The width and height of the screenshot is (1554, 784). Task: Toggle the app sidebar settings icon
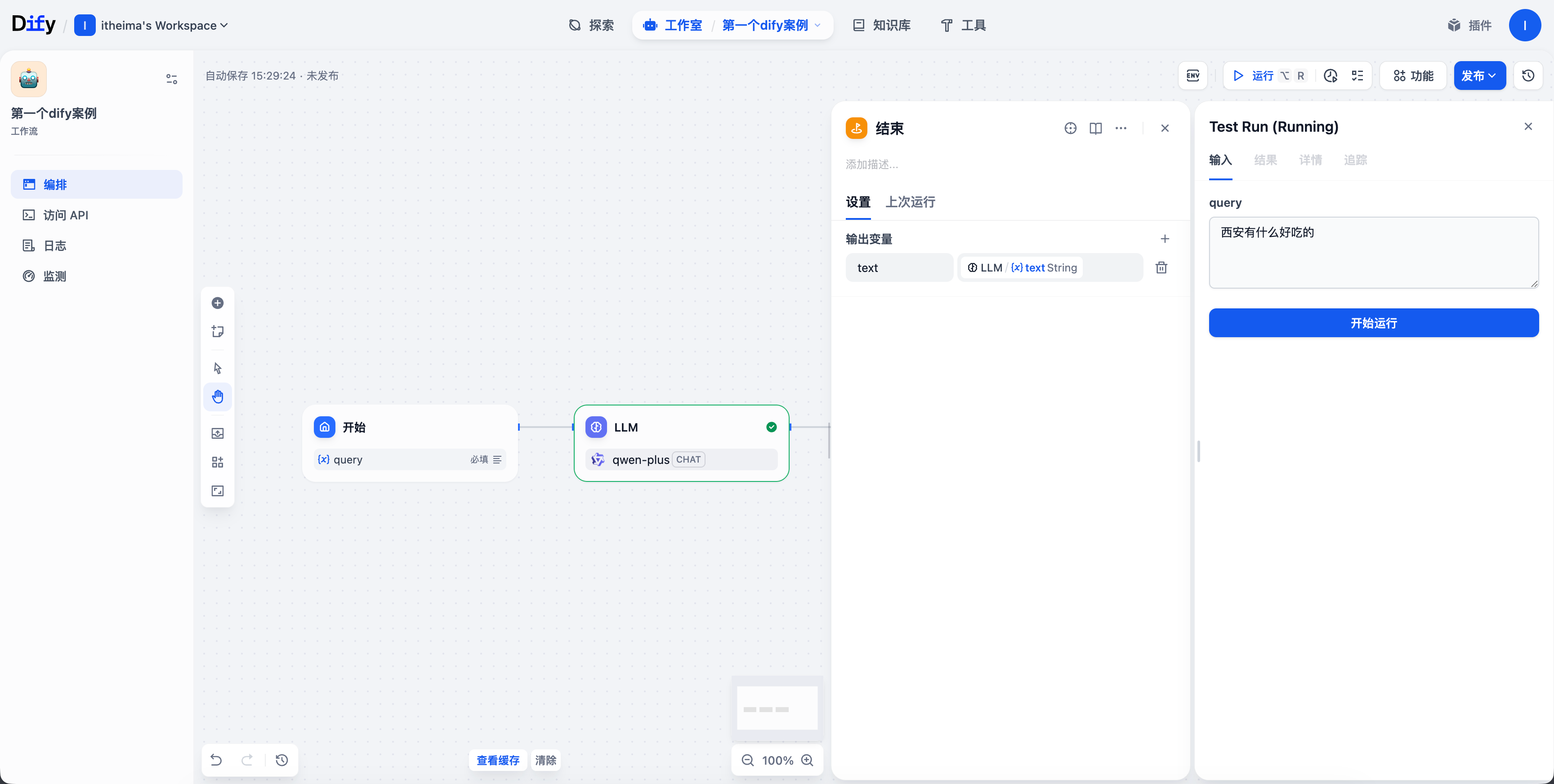pyautogui.click(x=171, y=79)
